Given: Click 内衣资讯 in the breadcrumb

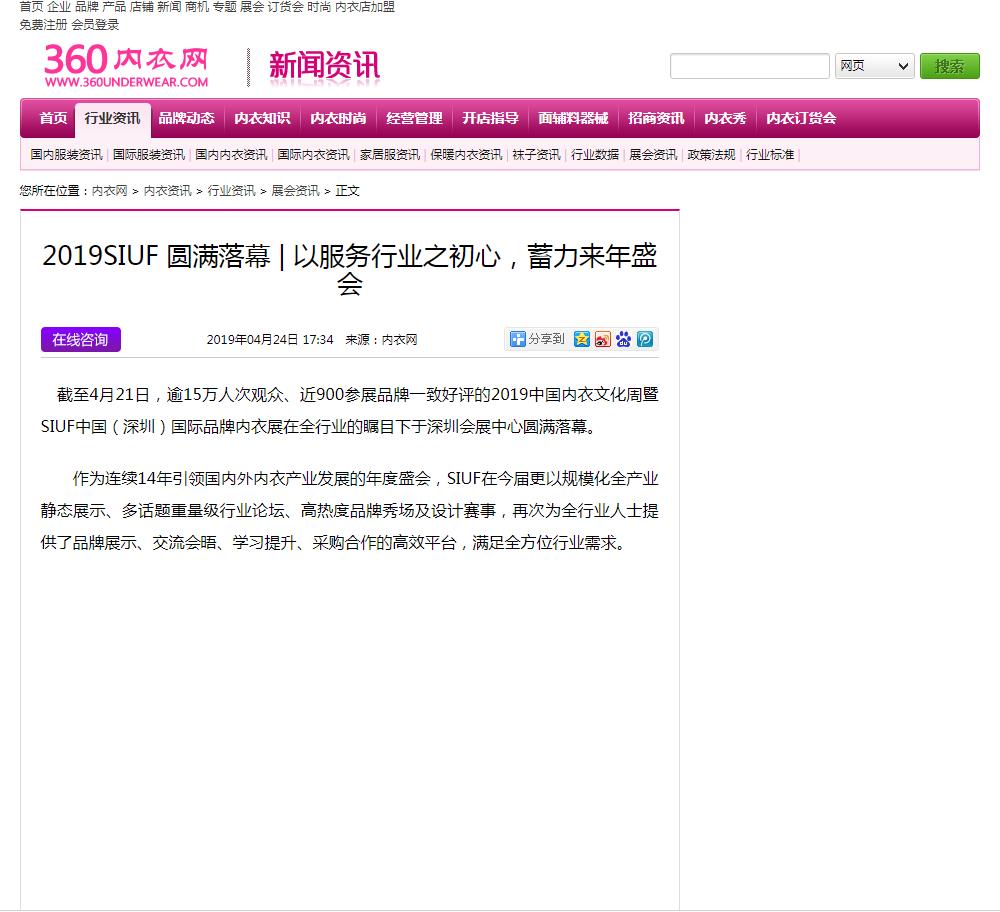Looking at the screenshot, I should [167, 191].
